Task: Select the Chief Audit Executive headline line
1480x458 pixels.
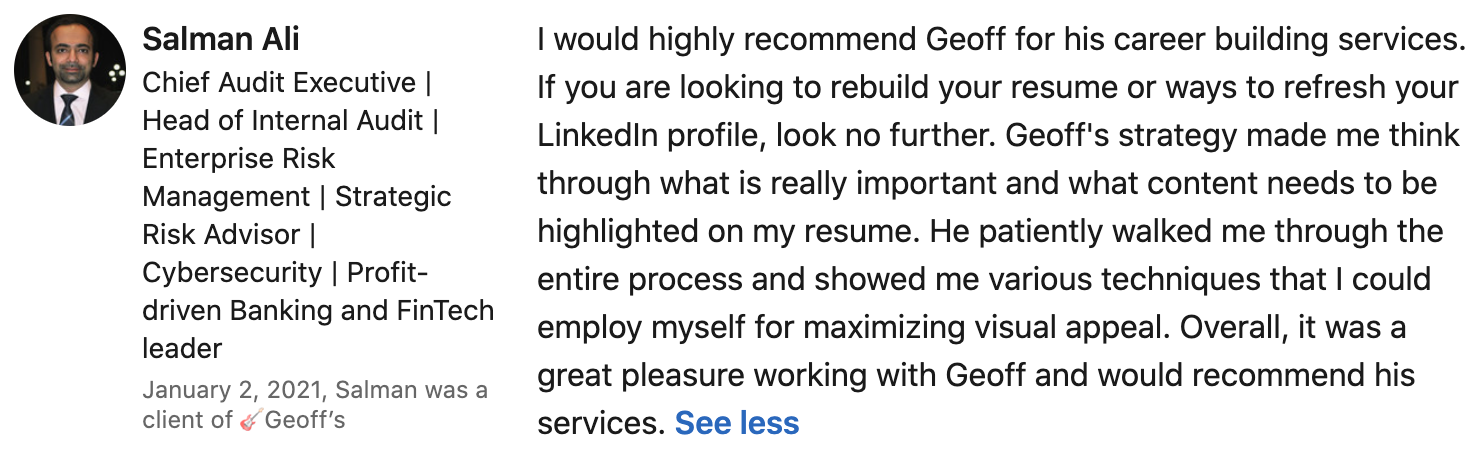Action: point(287,82)
